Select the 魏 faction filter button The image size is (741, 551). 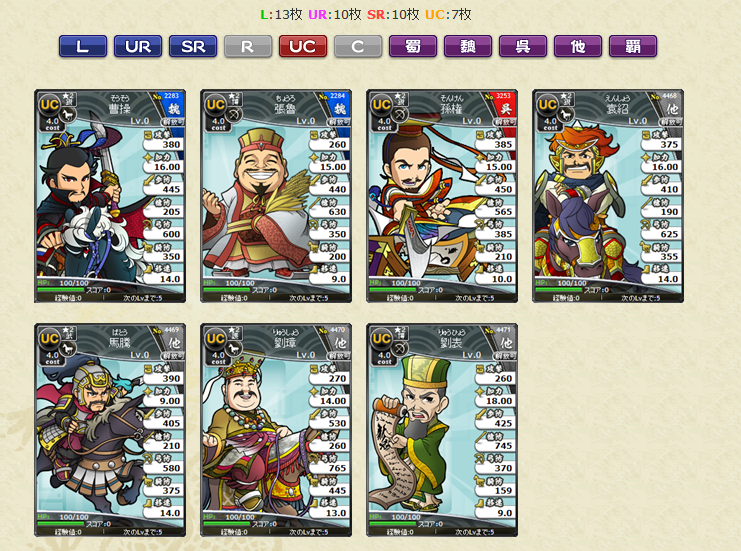coord(468,46)
